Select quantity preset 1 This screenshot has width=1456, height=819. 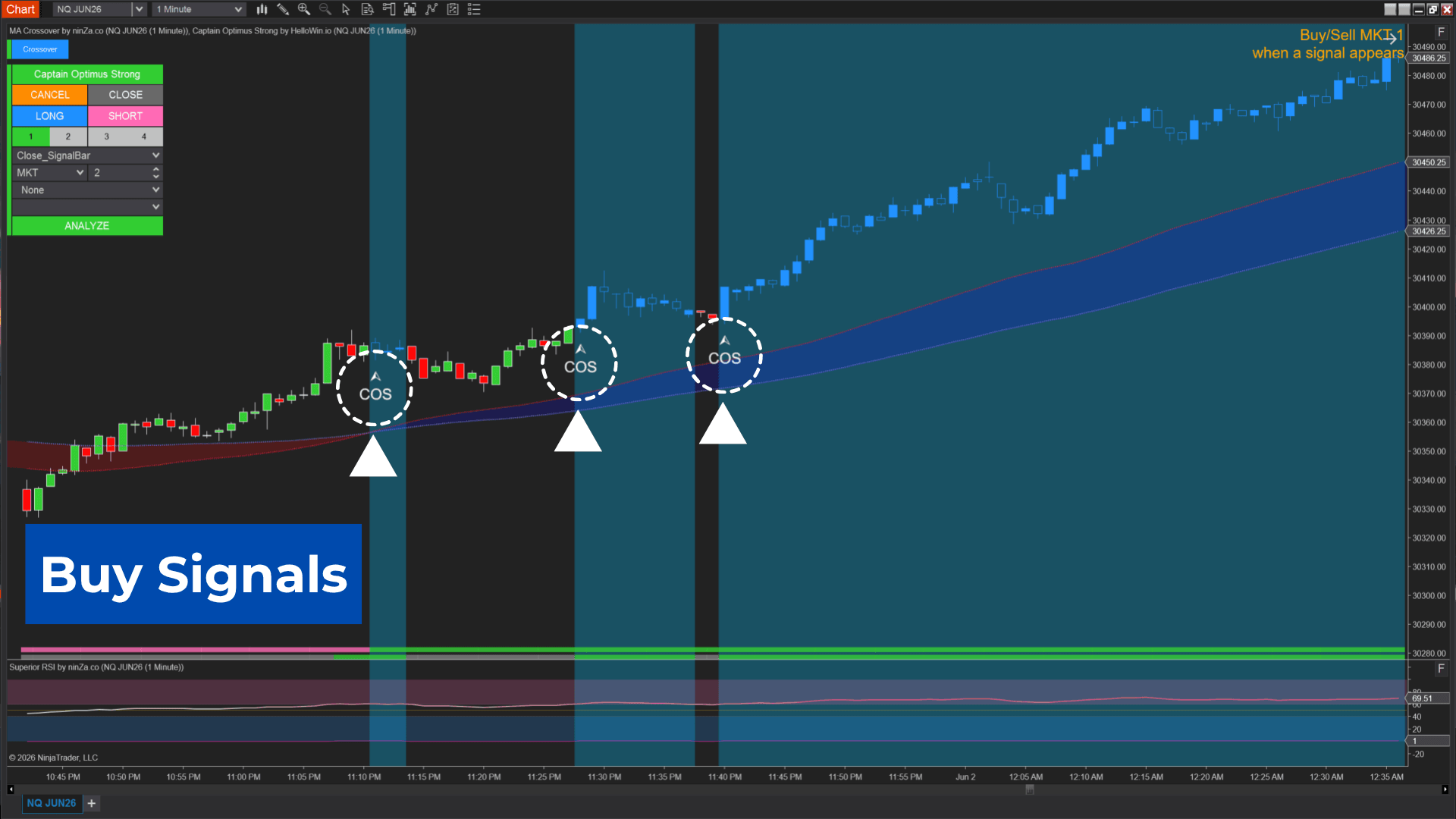pos(31,136)
